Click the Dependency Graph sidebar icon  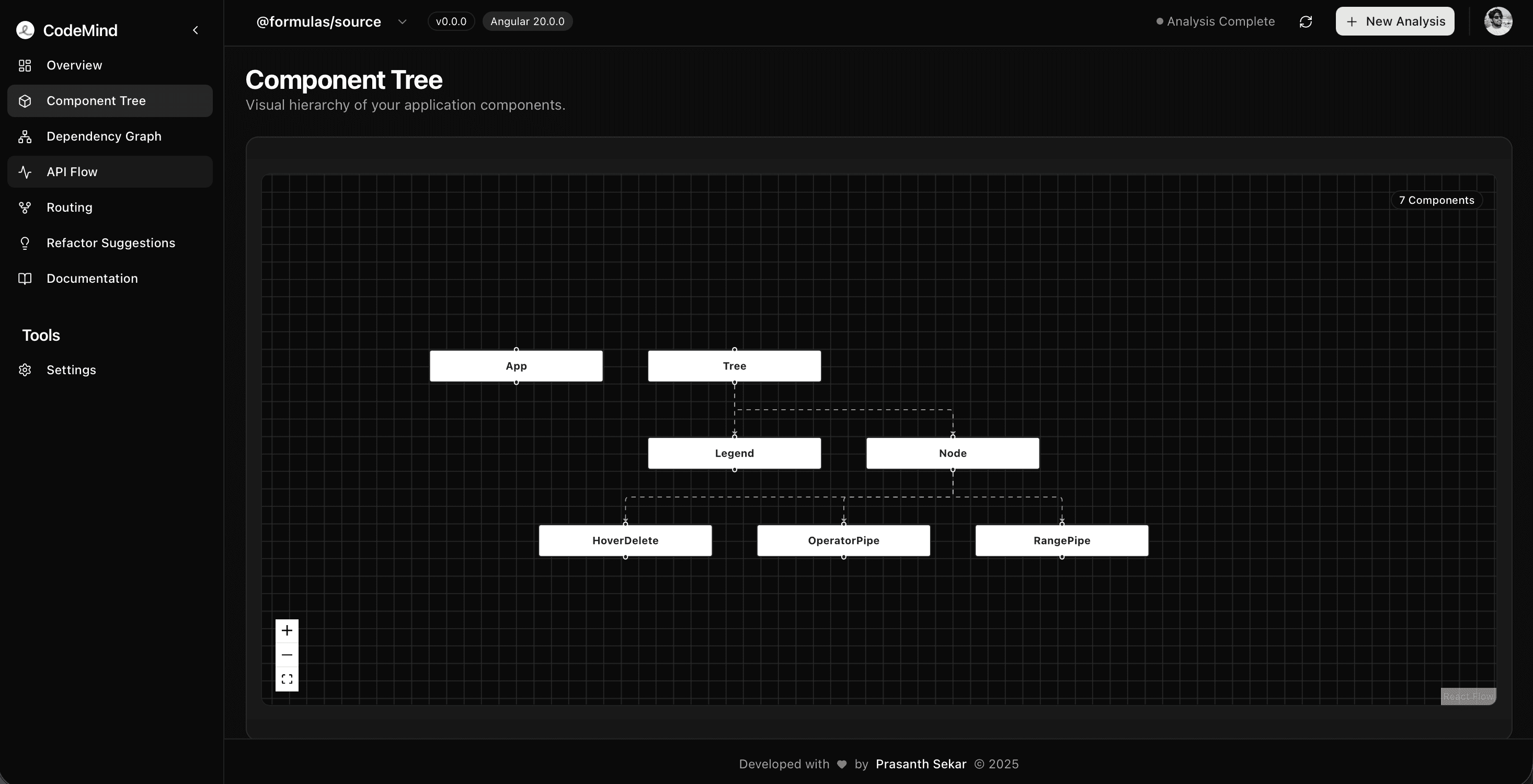pyautogui.click(x=25, y=137)
